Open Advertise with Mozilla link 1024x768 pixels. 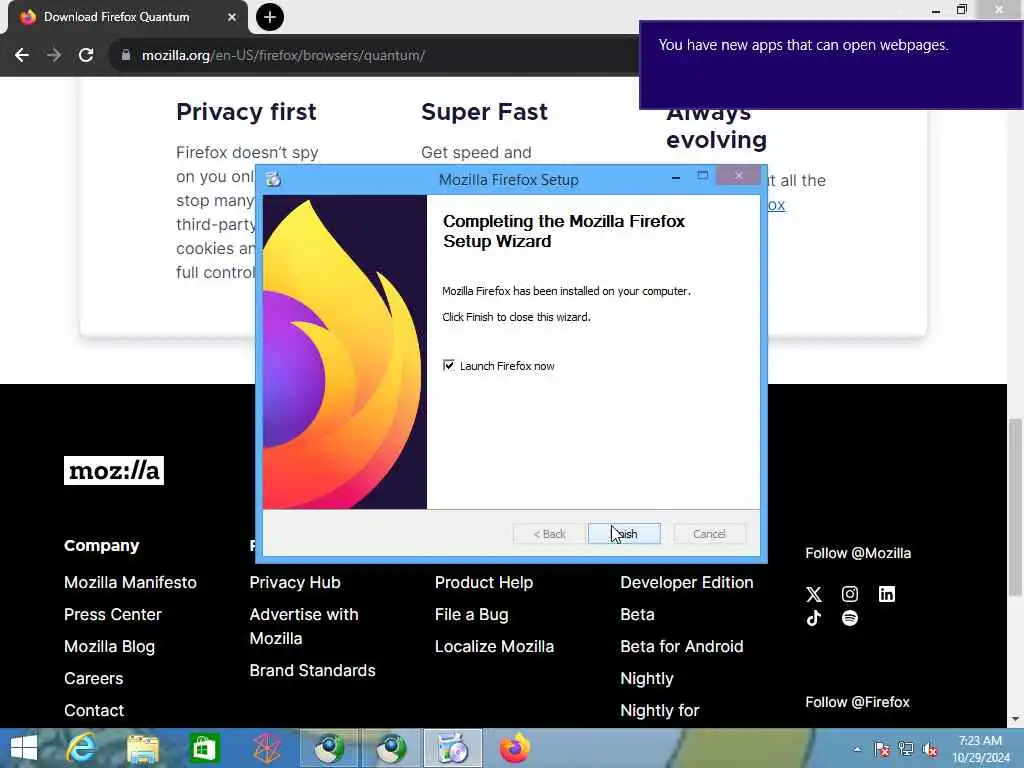coord(304,626)
